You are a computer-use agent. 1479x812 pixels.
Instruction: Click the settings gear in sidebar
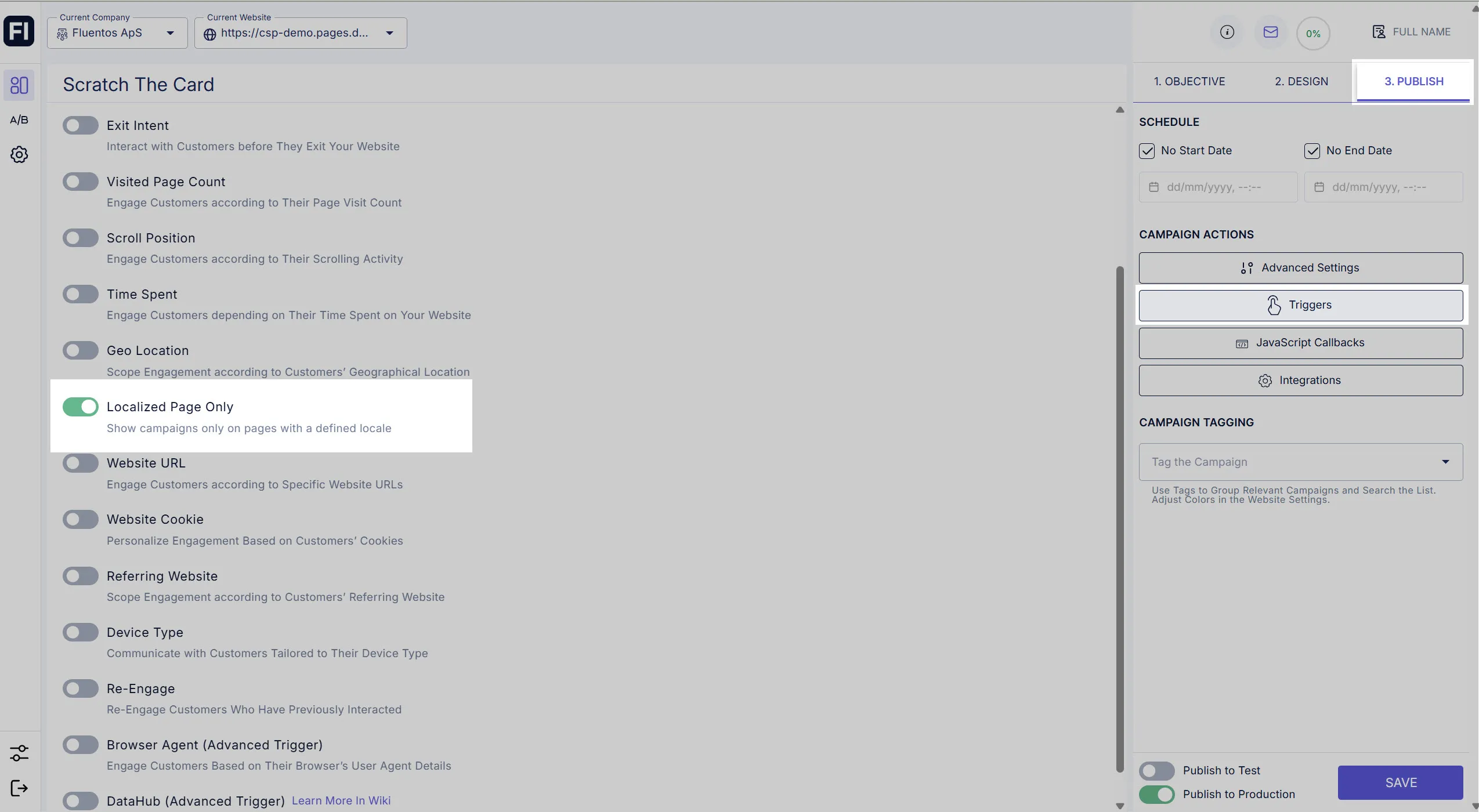click(19, 154)
